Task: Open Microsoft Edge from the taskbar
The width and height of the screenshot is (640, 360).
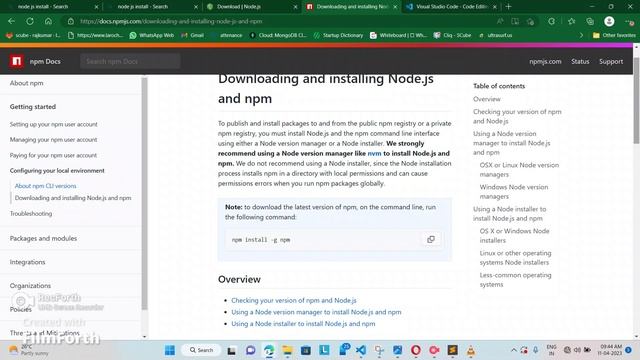Action: click(x=269, y=350)
